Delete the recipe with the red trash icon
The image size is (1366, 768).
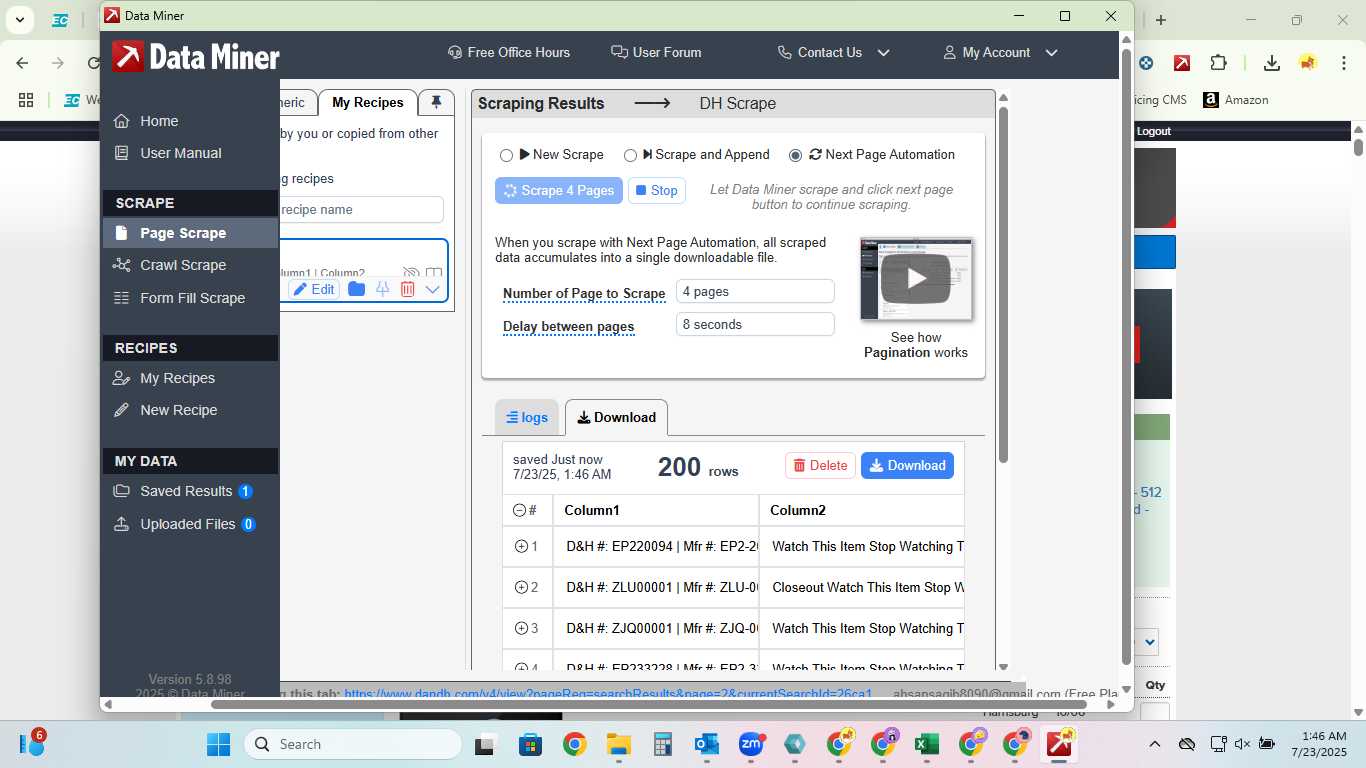coord(407,289)
